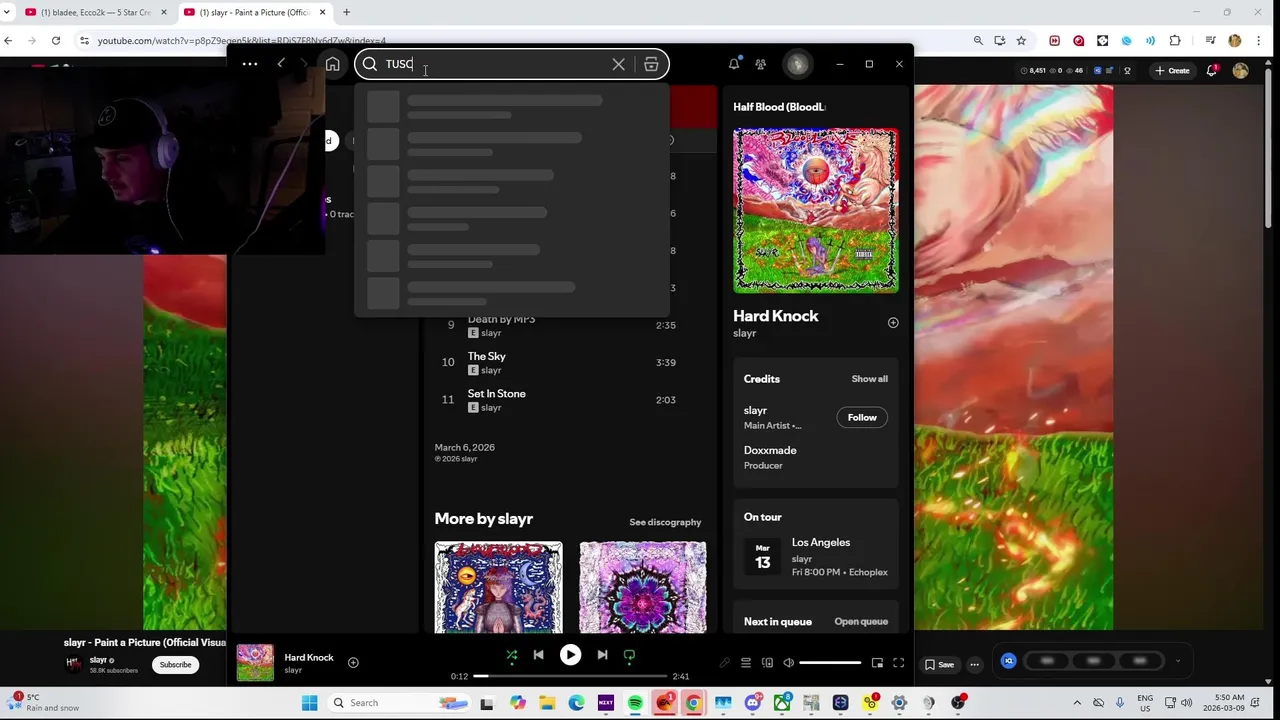The height and width of the screenshot is (720, 1280).
Task: Toggle repeat in Spotify player
Action: pos(629,655)
